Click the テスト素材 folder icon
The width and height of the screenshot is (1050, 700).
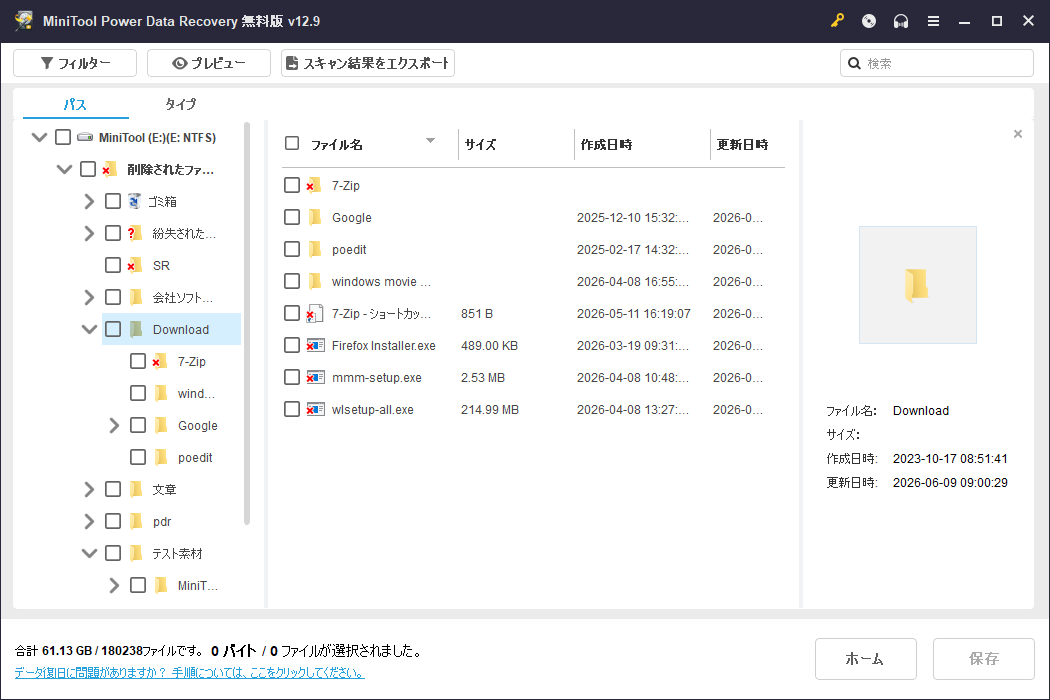coord(136,553)
